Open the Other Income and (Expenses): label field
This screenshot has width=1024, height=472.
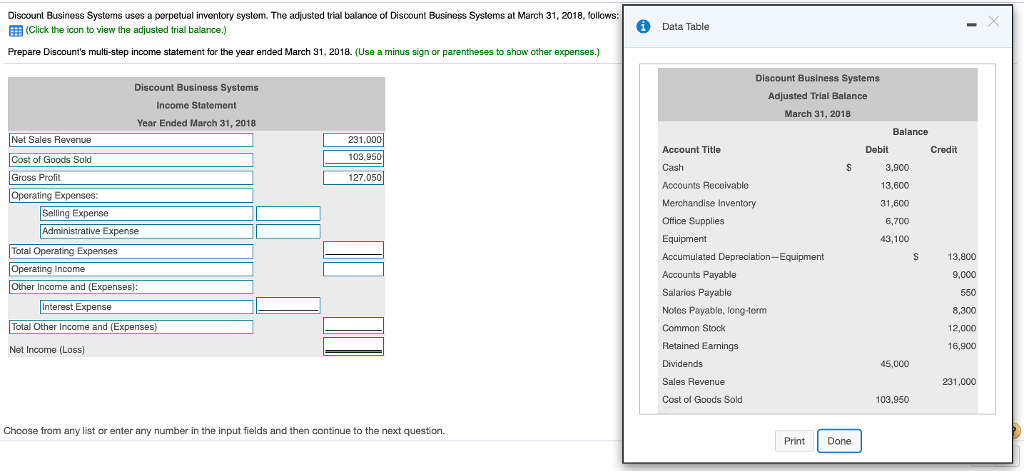(131, 287)
